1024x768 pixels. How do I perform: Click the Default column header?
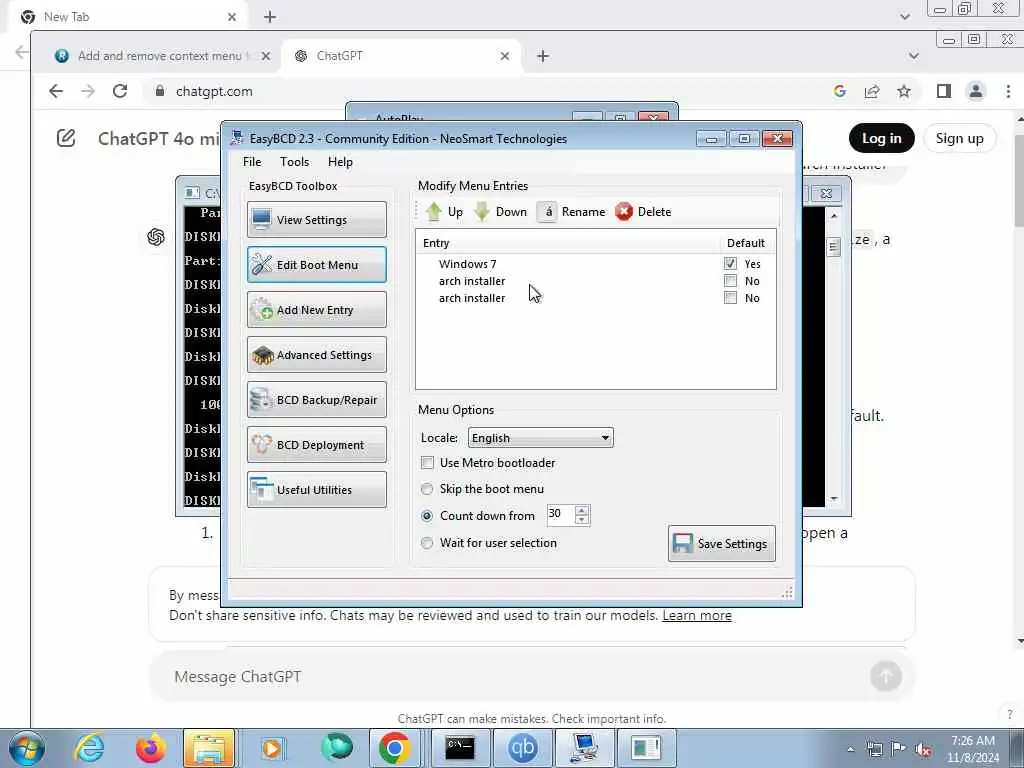tap(746, 243)
